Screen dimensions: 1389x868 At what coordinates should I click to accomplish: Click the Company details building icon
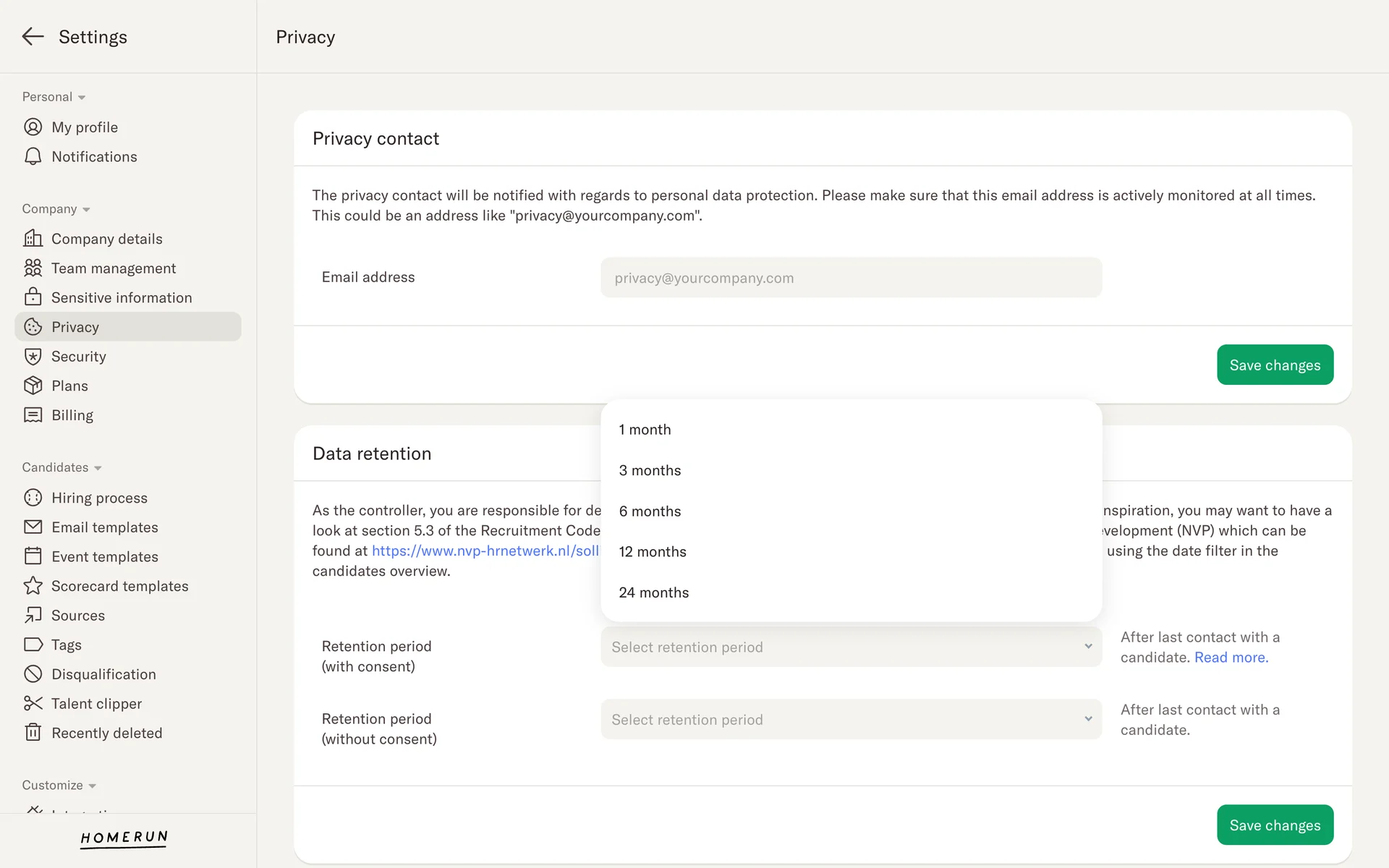pos(33,239)
